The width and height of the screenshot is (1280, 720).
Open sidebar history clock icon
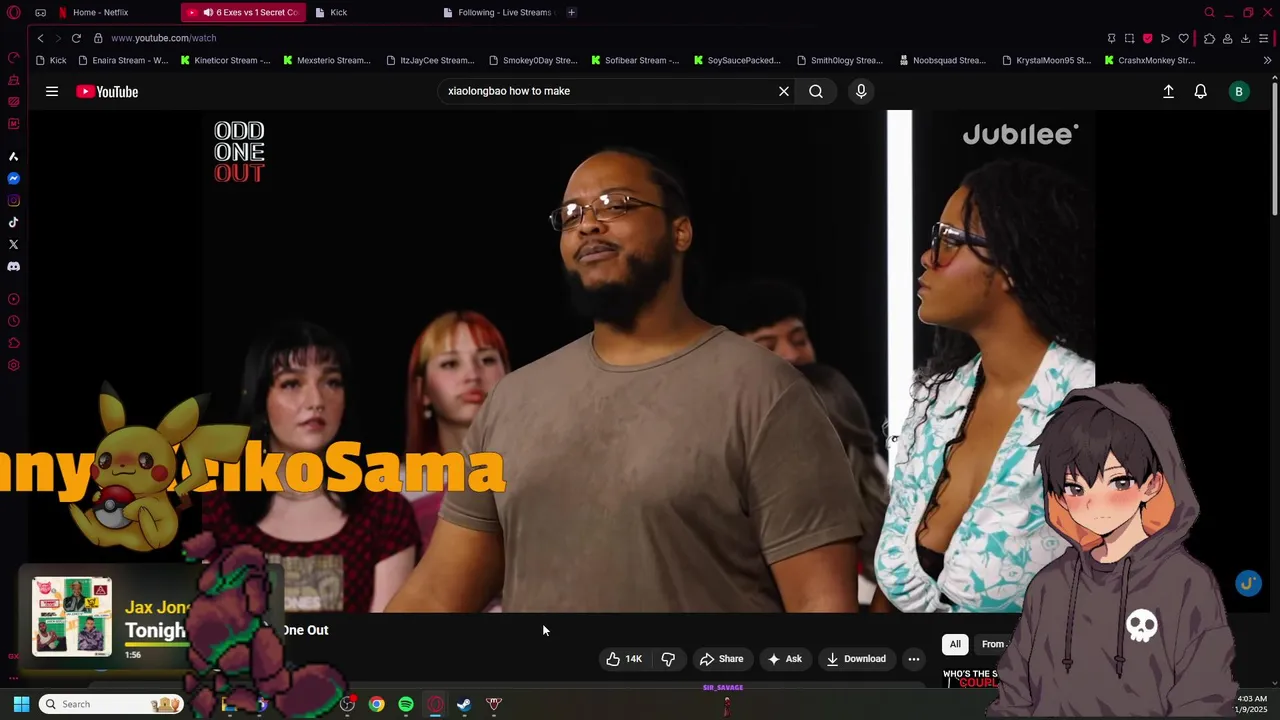click(x=14, y=321)
